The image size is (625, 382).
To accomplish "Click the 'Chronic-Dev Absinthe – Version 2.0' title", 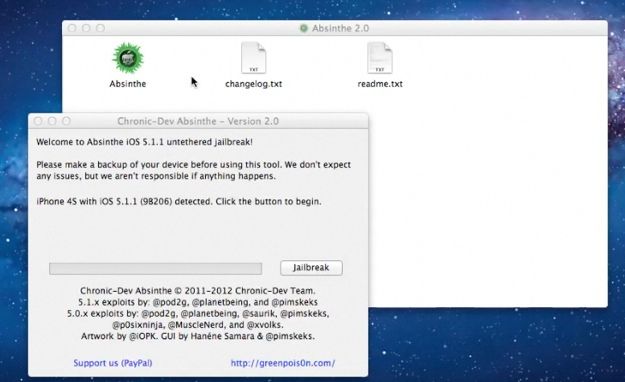I will [198, 121].
